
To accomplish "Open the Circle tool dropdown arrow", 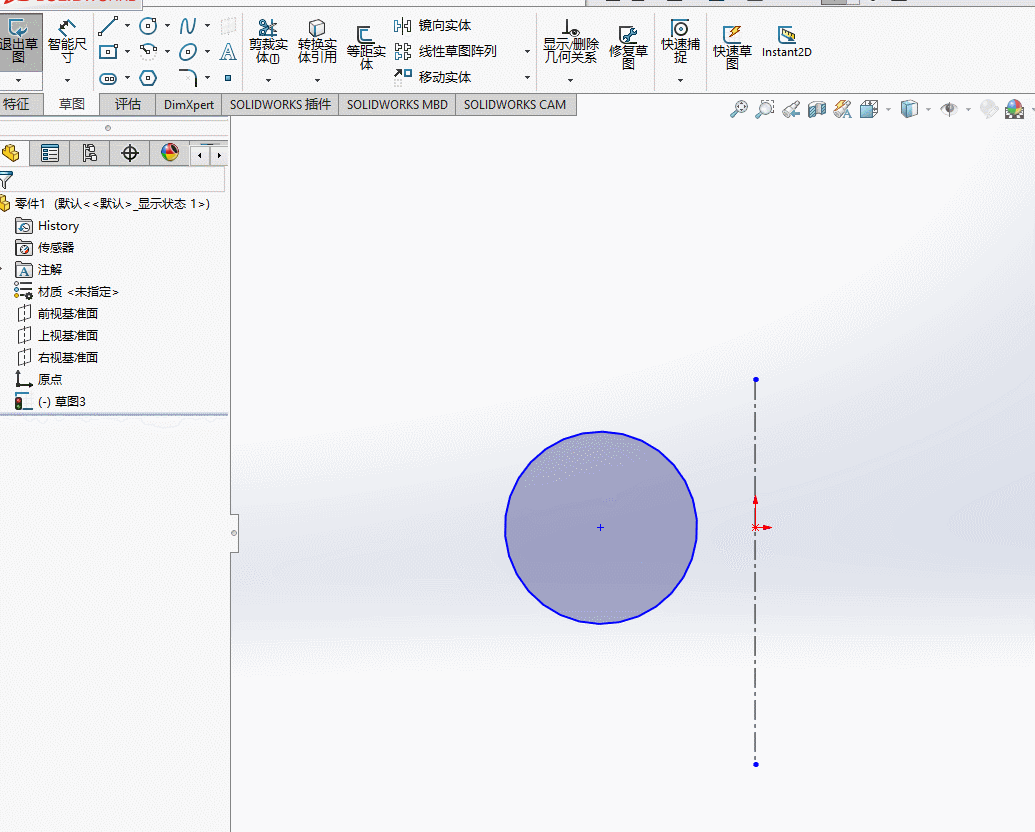I will (167, 26).
